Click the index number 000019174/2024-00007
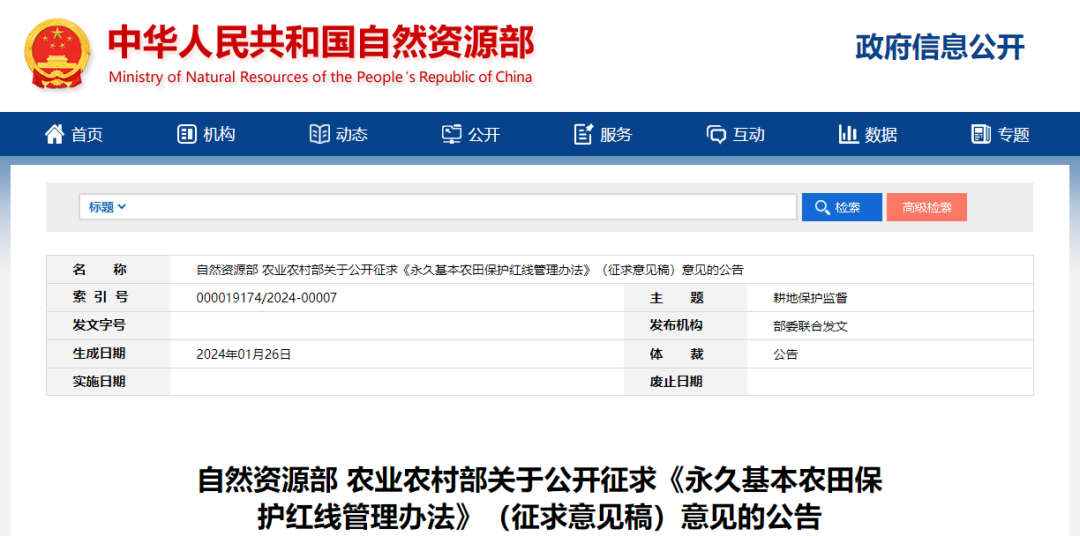 click(x=267, y=298)
